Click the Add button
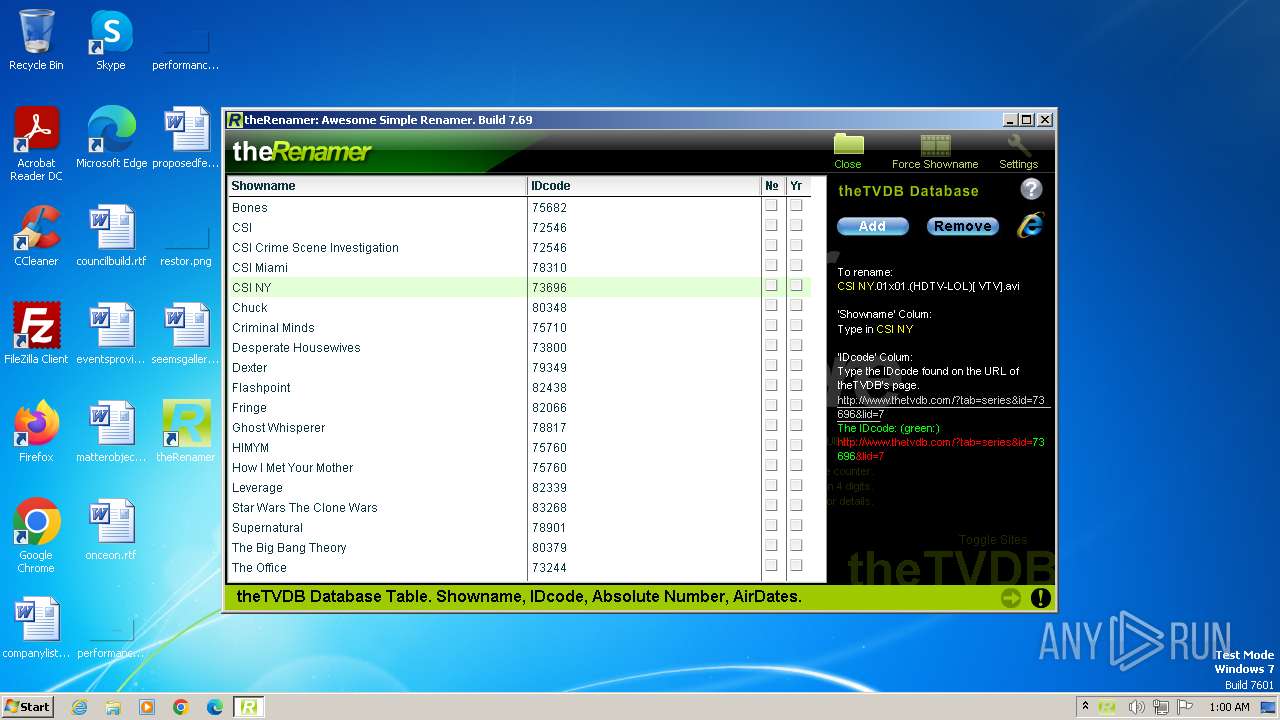The height and width of the screenshot is (720, 1280). [872, 226]
